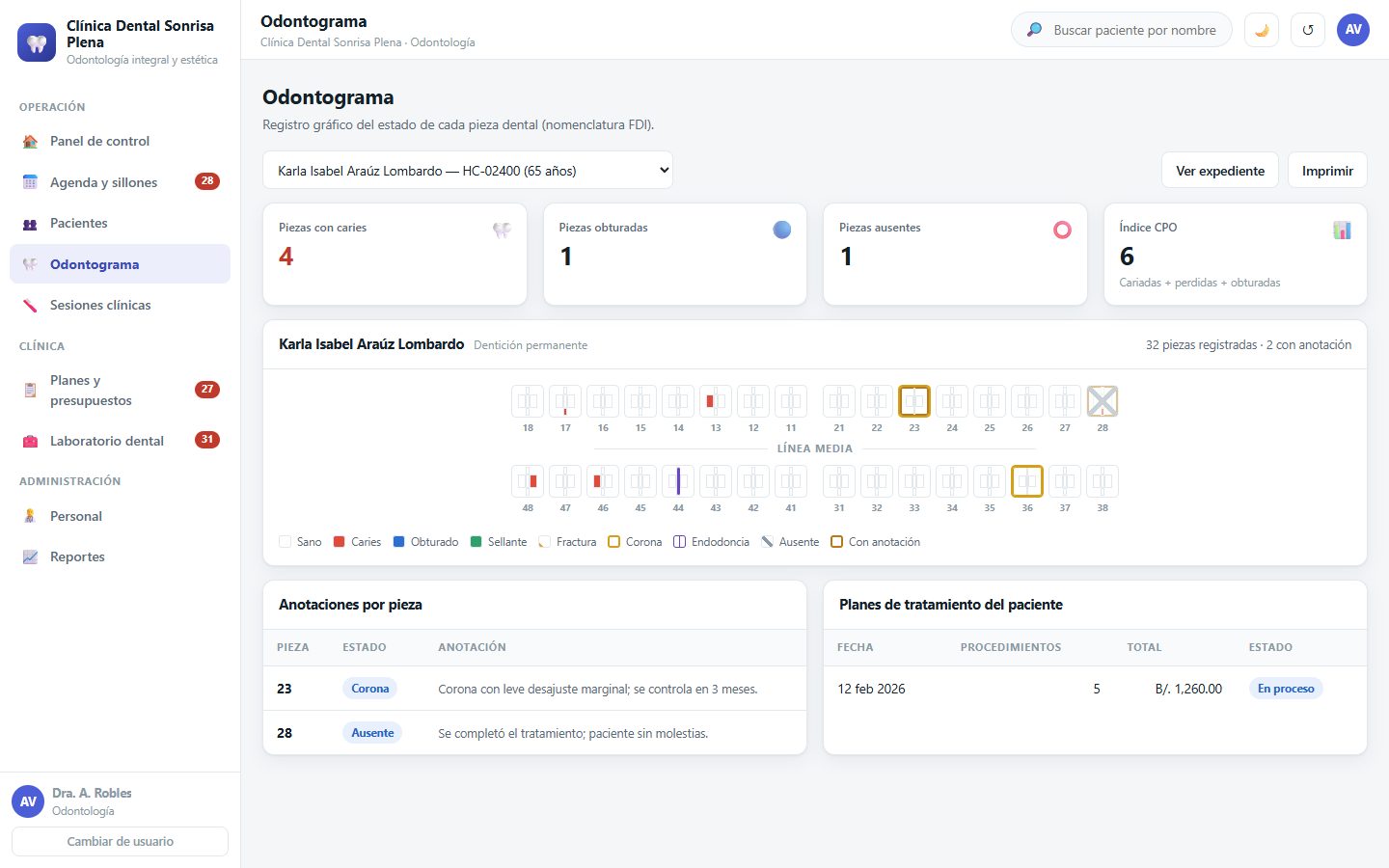The height and width of the screenshot is (868, 1389).
Task: Click the Laboratorio dental badge 31
Action: pos(207,440)
